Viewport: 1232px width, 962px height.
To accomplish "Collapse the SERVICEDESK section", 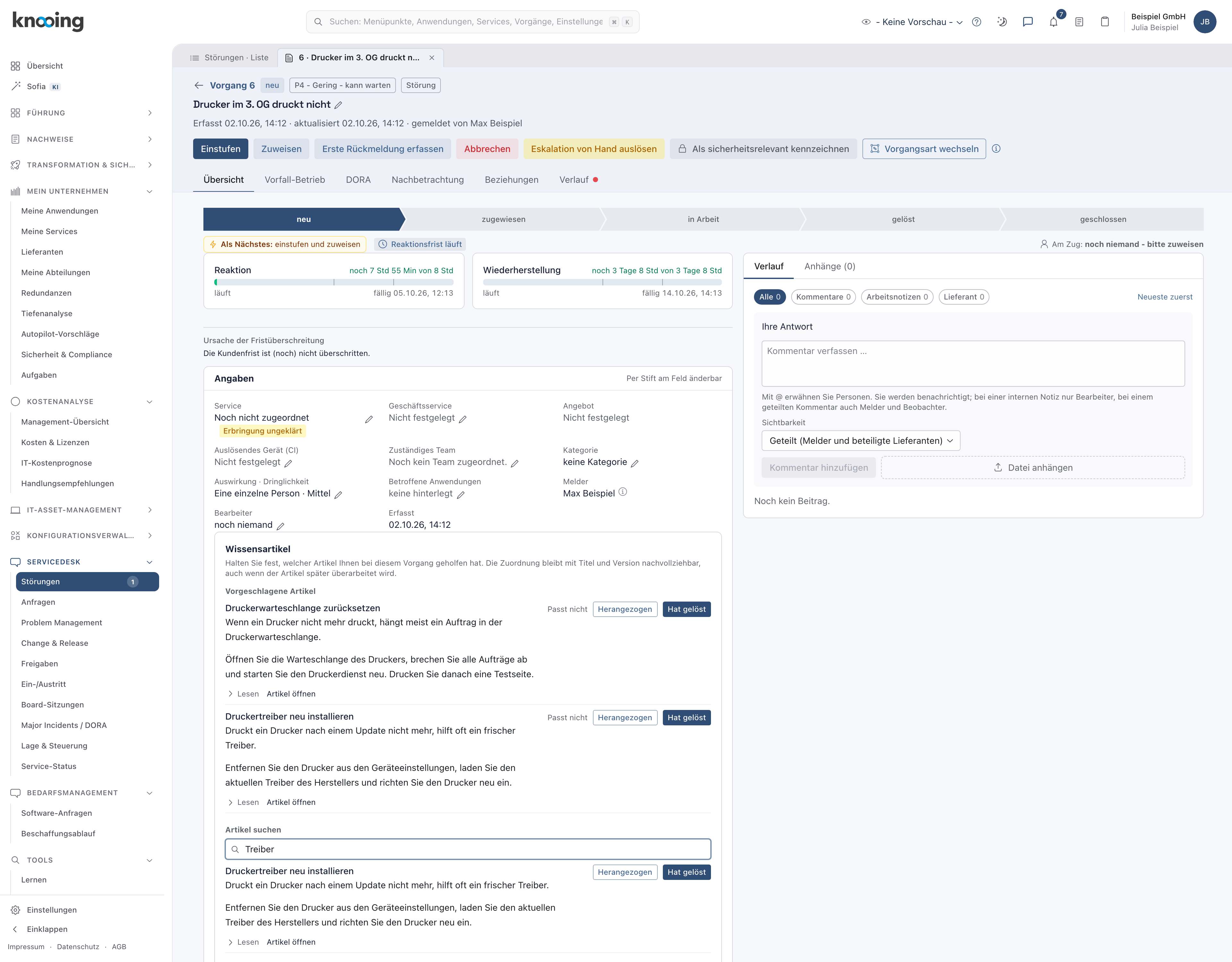I will click(x=82, y=562).
